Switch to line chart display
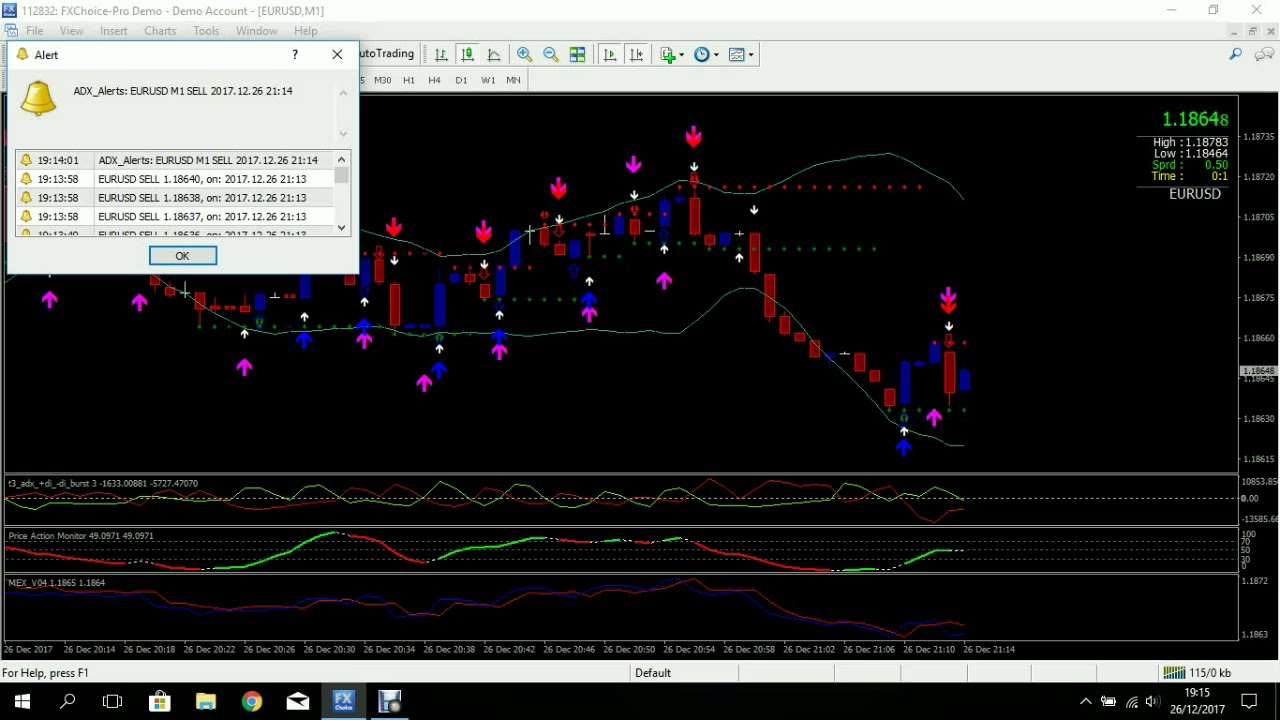This screenshot has height=720, width=1280. coord(494,55)
